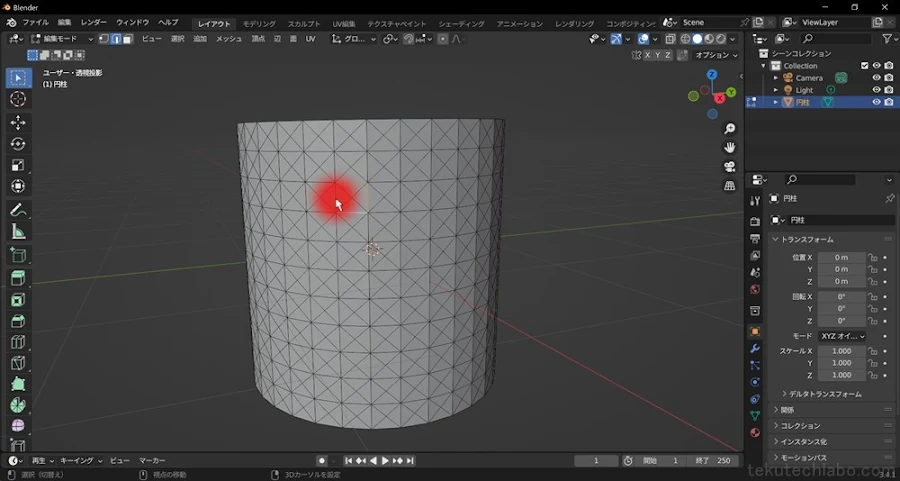The width and height of the screenshot is (900, 481).
Task: Toggle camera view icon in viewport
Action: tap(730, 166)
